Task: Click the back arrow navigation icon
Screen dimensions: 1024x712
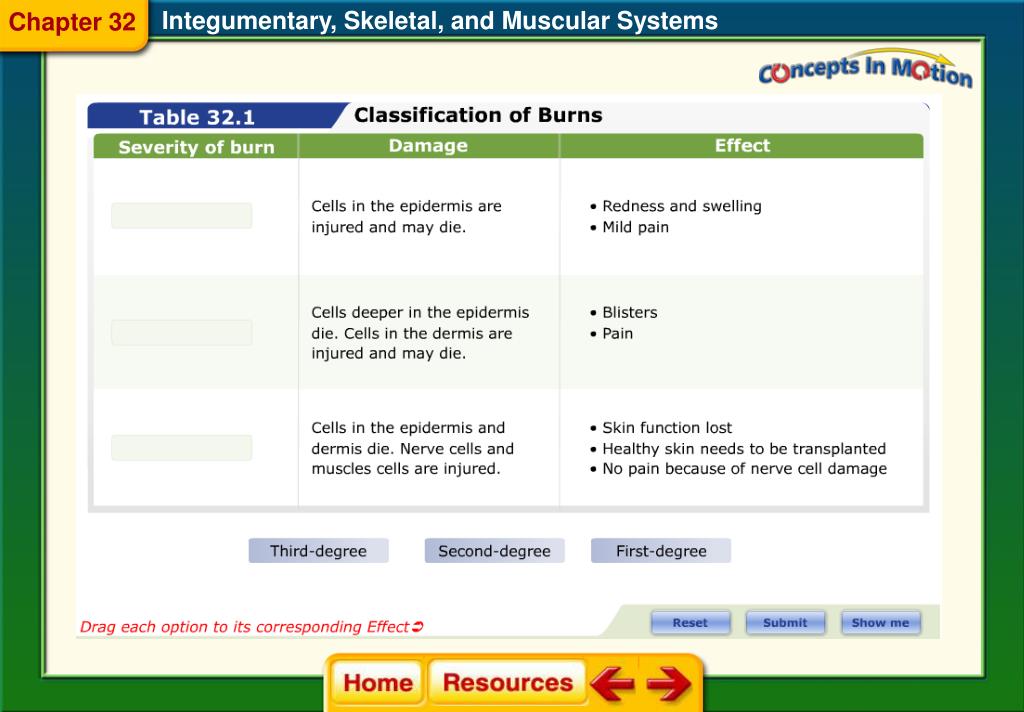Action: 612,683
